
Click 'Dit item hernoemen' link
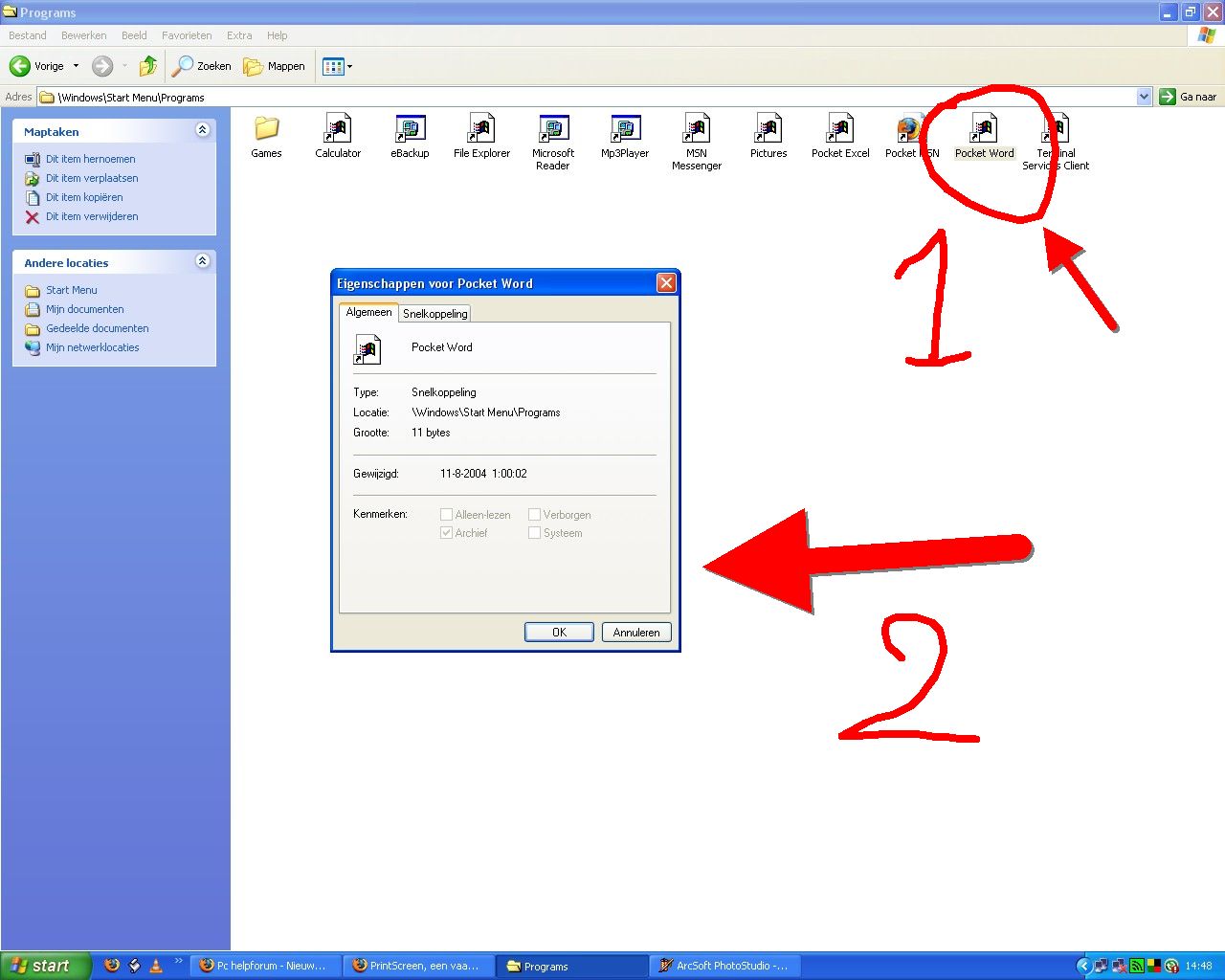[x=91, y=159]
